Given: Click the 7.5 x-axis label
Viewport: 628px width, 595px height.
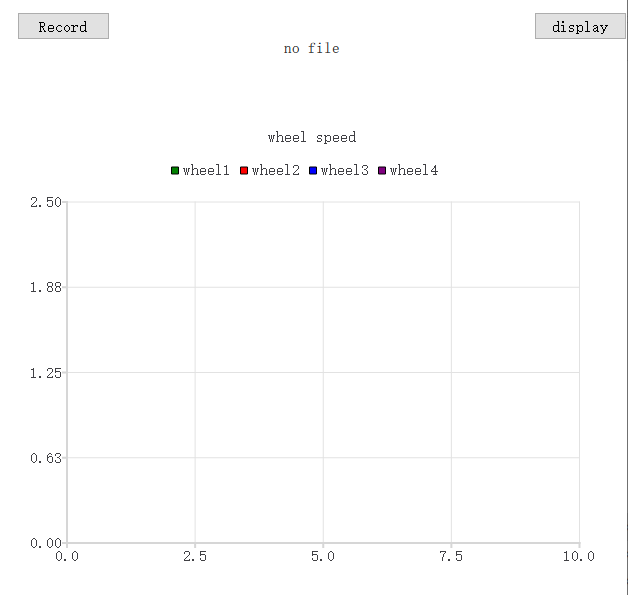Looking at the screenshot, I should (x=451, y=556).
